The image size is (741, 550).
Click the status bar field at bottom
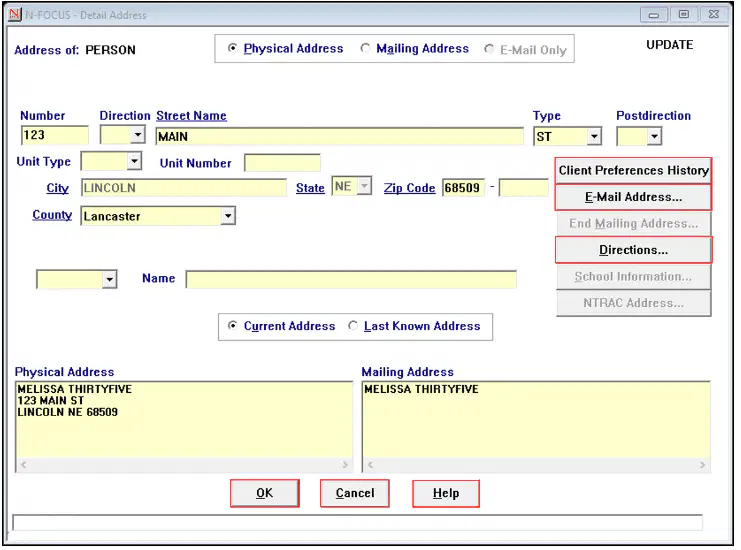tap(357, 523)
